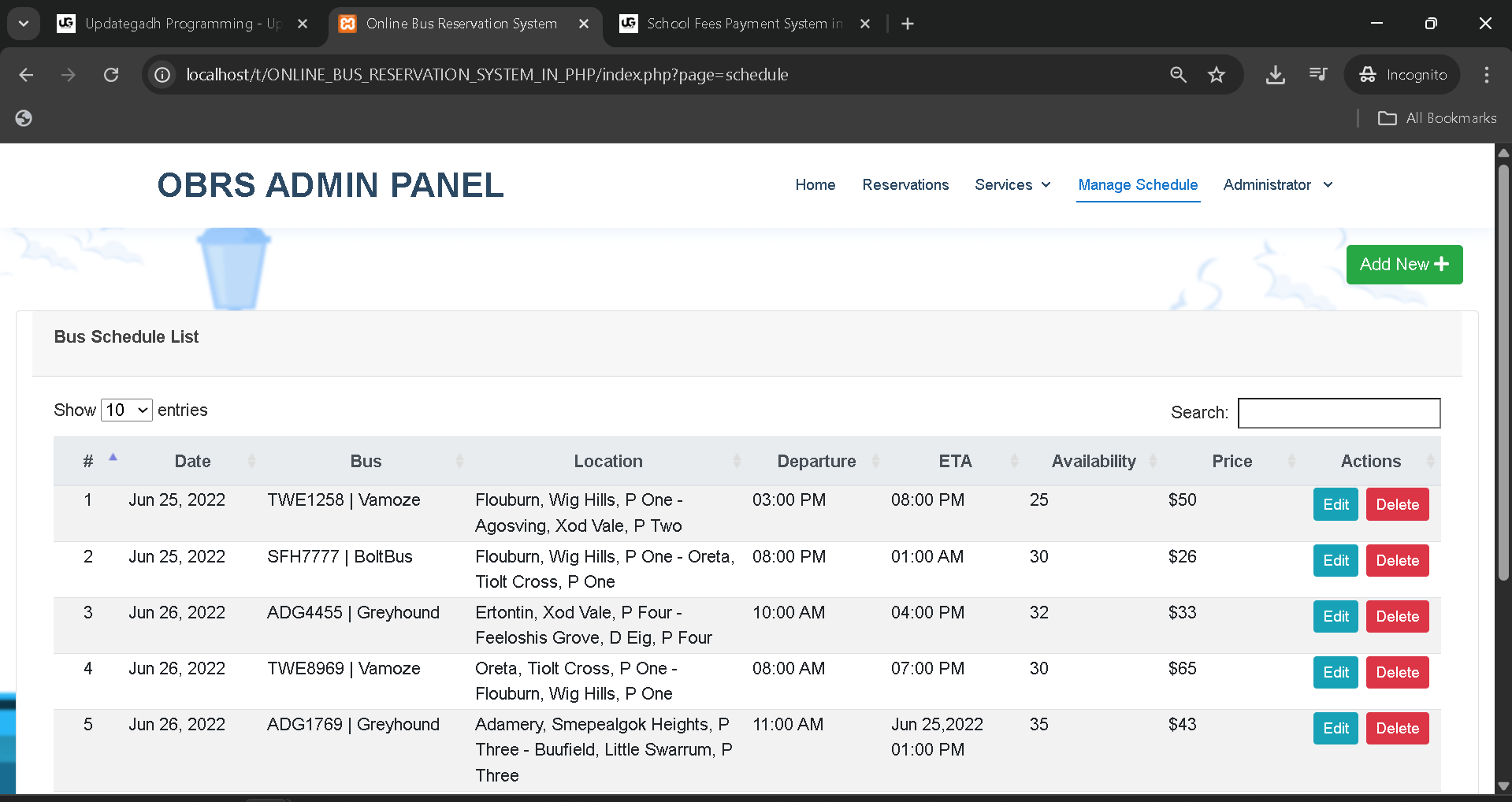Click inside the Search input field
The width and height of the screenshot is (1512, 802).
(x=1339, y=413)
